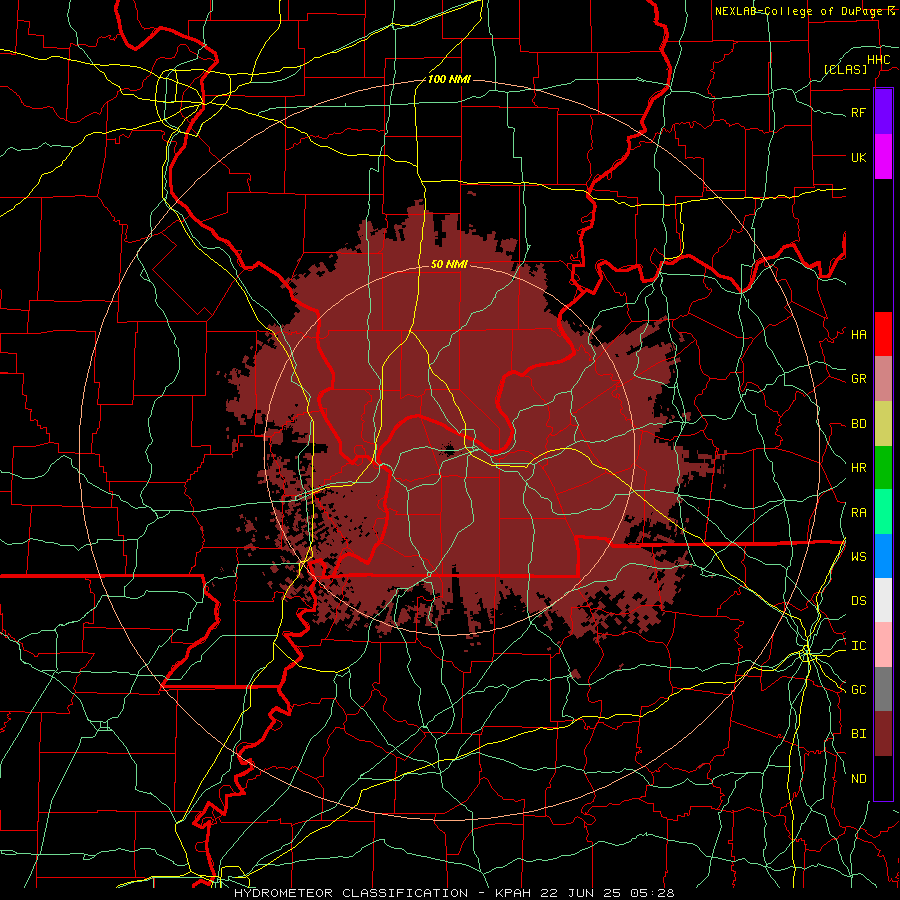Click the '50 NMI' range ring label
900x900 pixels.
(449, 264)
